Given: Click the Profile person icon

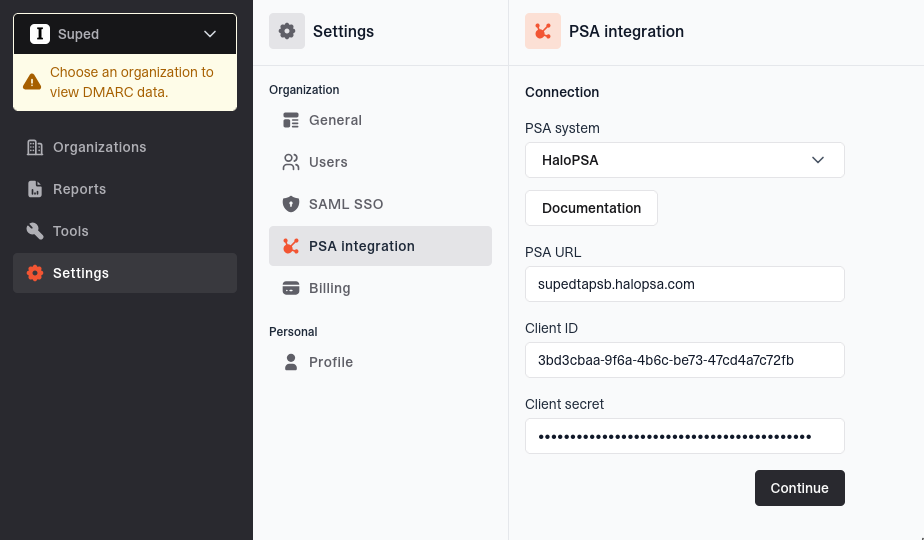Looking at the screenshot, I should (x=291, y=362).
